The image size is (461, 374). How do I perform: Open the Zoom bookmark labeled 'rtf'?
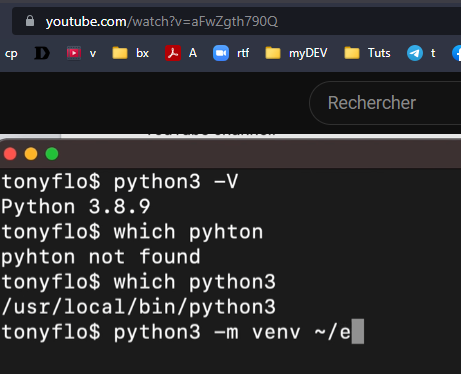[231, 53]
